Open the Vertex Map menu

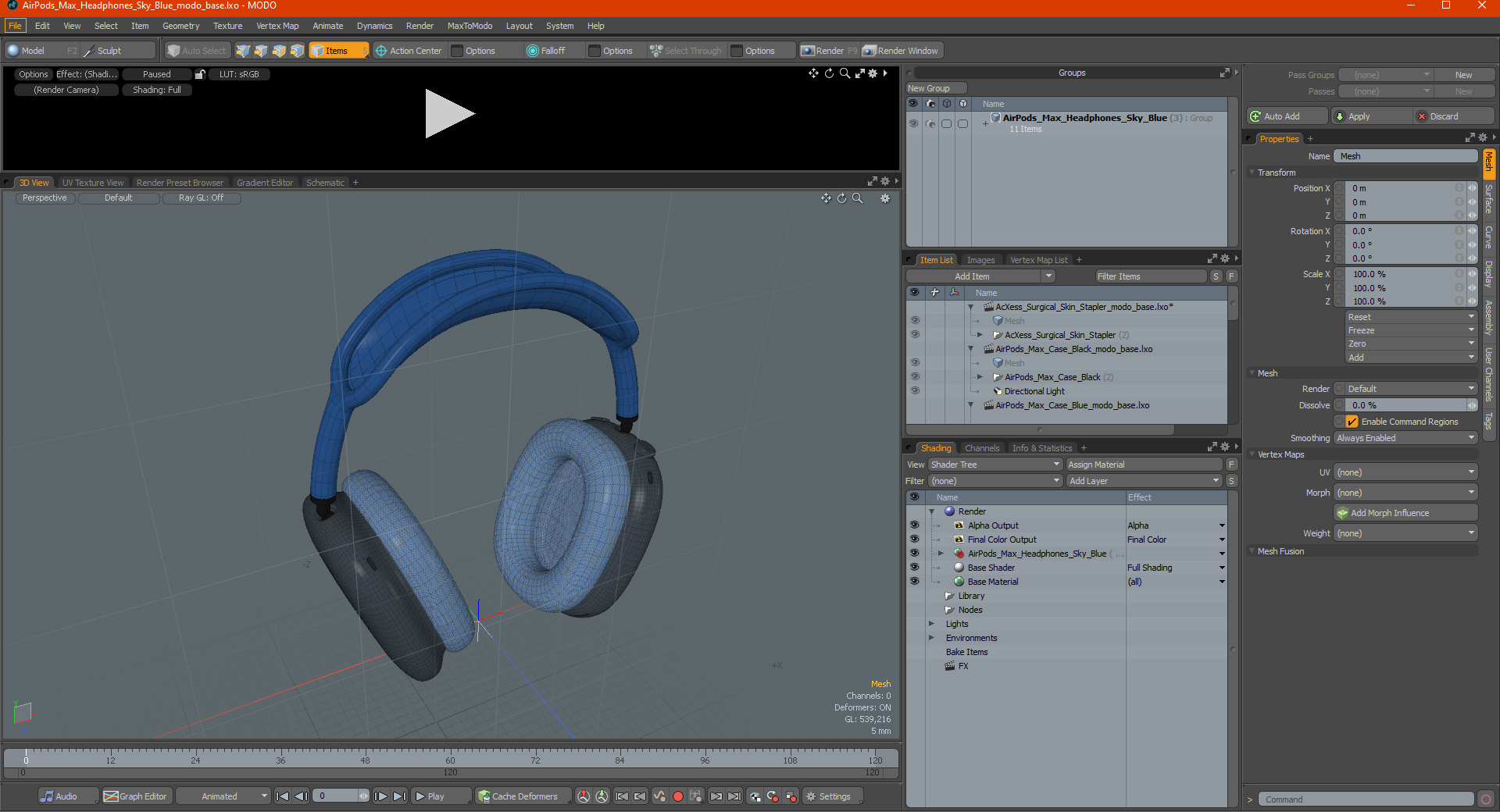tap(277, 26)
